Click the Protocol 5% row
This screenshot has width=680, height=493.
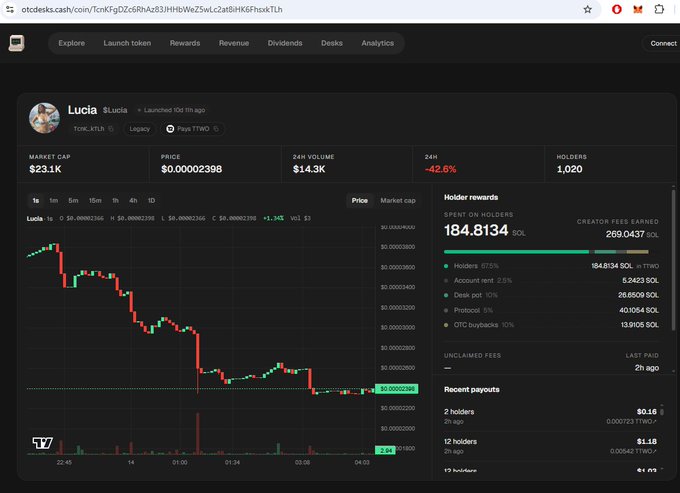[x=551, y=310]
